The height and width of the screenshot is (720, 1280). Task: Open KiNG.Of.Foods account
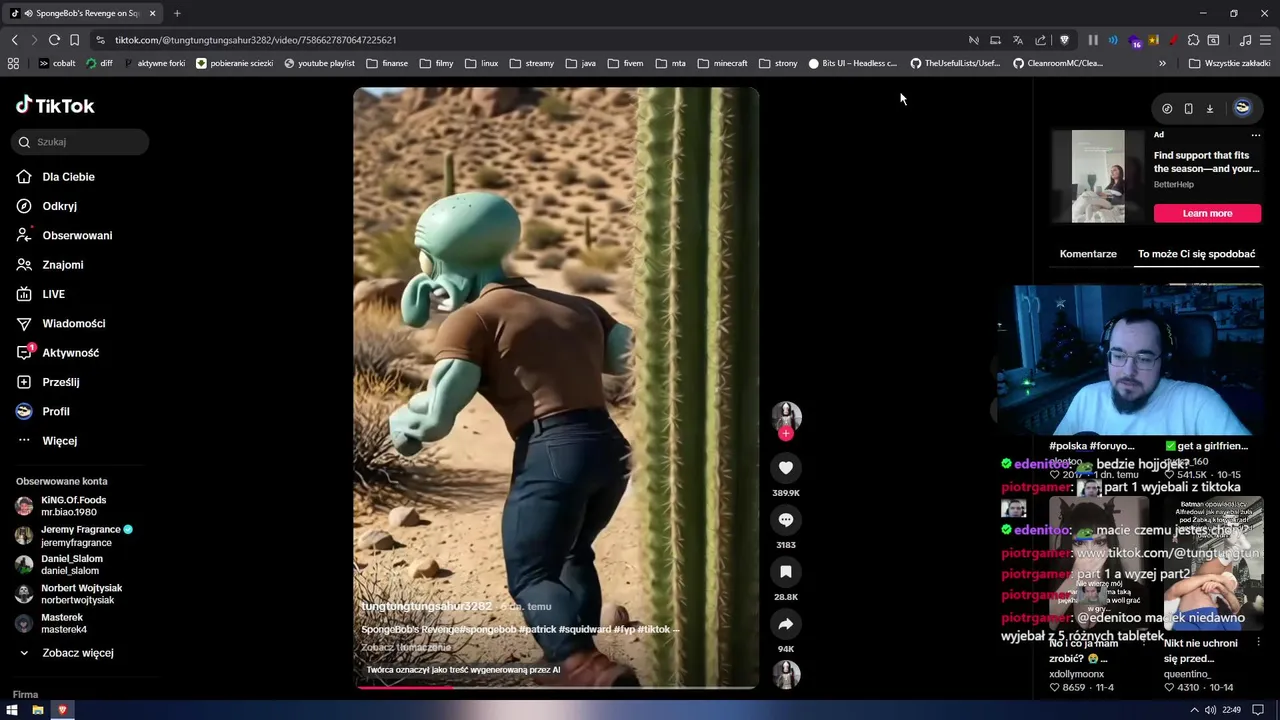(x=73, y=506)
